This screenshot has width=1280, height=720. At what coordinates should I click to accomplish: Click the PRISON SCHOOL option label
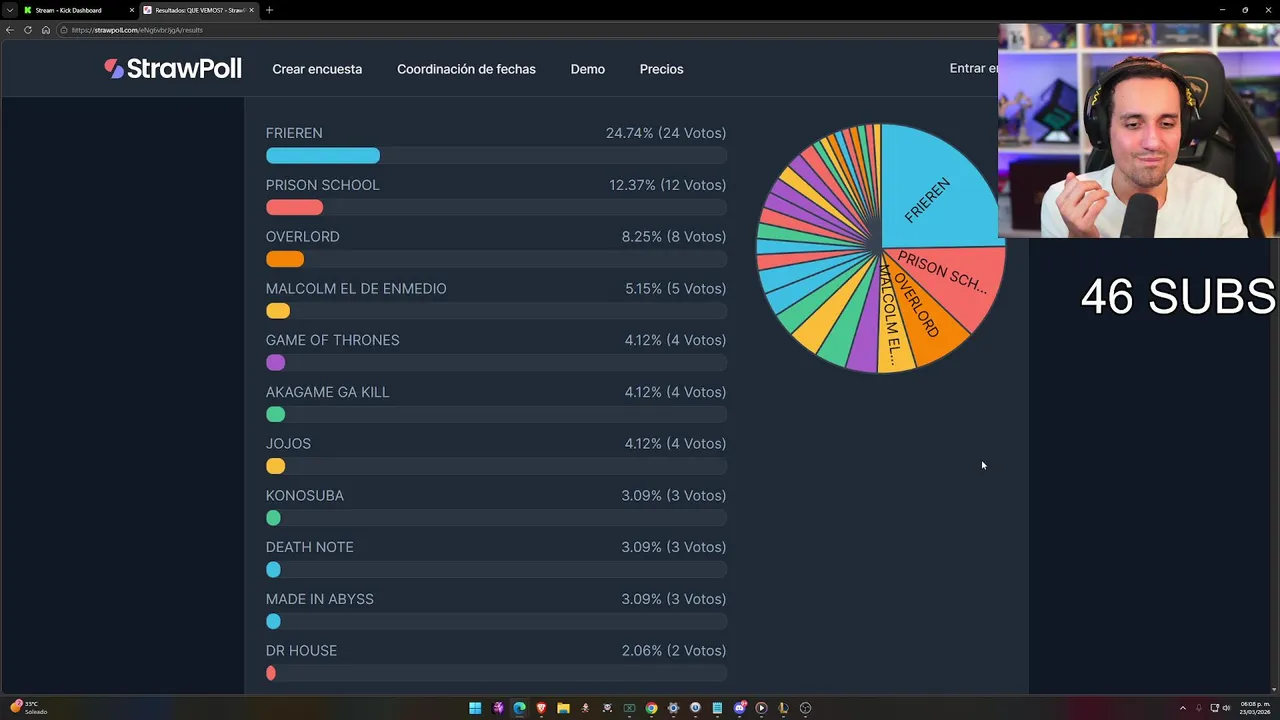point(323,185)
